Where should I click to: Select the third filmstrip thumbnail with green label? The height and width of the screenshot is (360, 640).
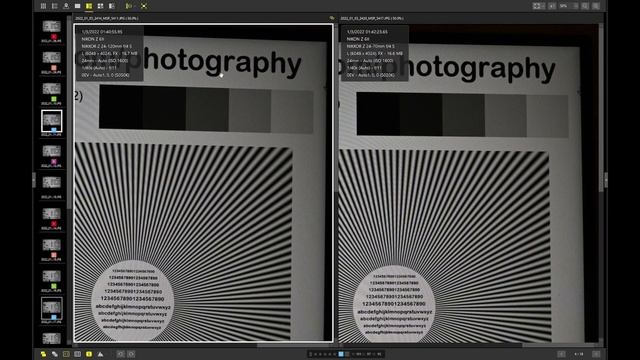(51, 89)
